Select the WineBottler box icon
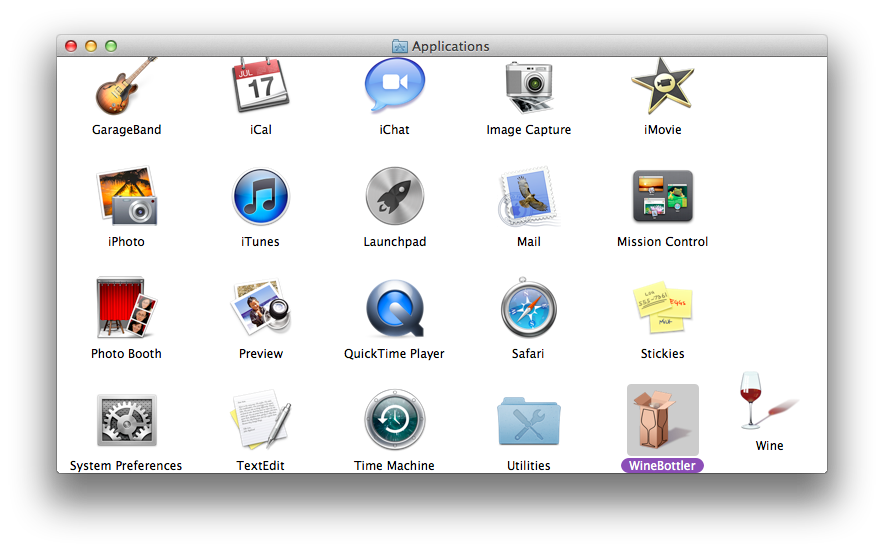The image size is (884, 552). tap(662, 420)
